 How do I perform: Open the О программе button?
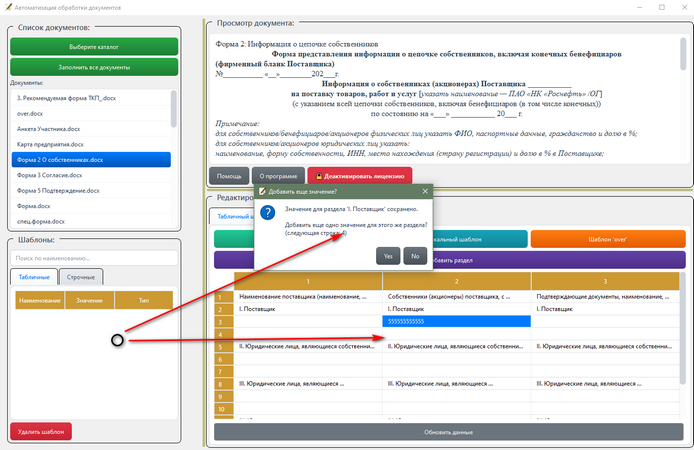click(x=278, y=176)
